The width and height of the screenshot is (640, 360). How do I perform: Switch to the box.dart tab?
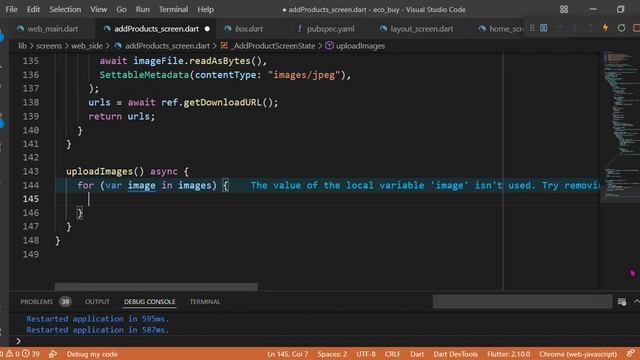249,29
